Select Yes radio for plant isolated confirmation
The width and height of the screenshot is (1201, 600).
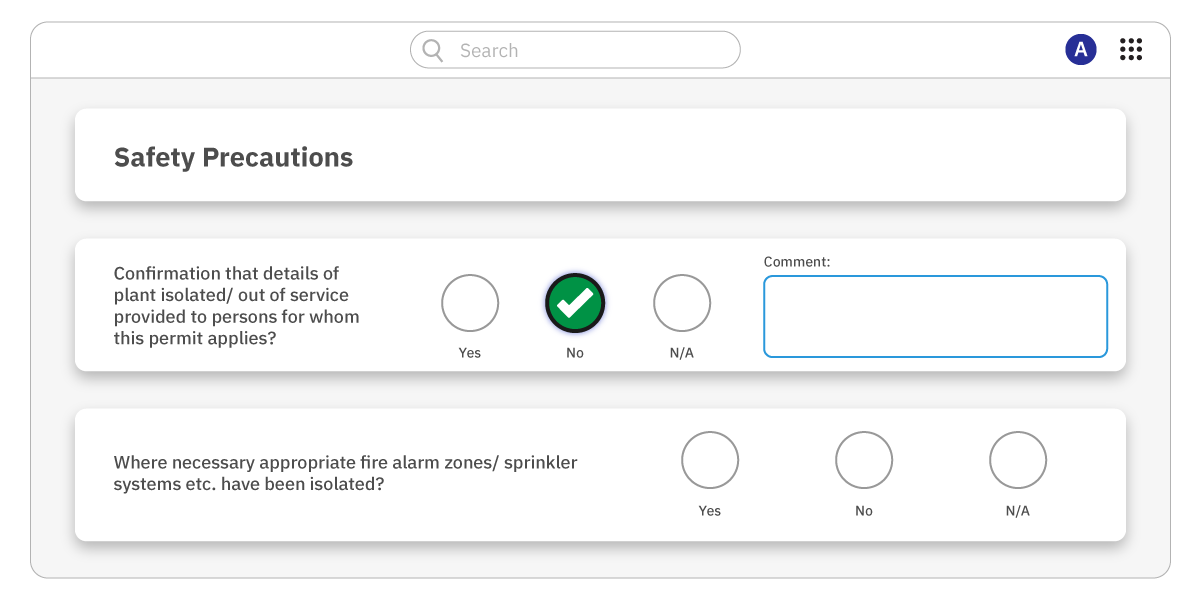(x=470, y=303)
